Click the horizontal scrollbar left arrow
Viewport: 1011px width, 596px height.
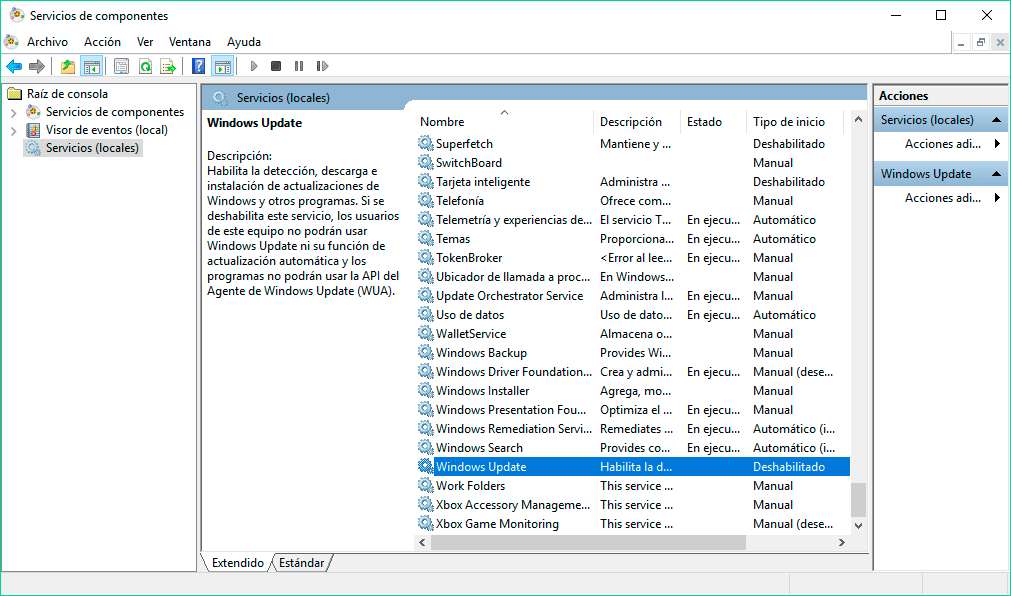coord(422,542)
